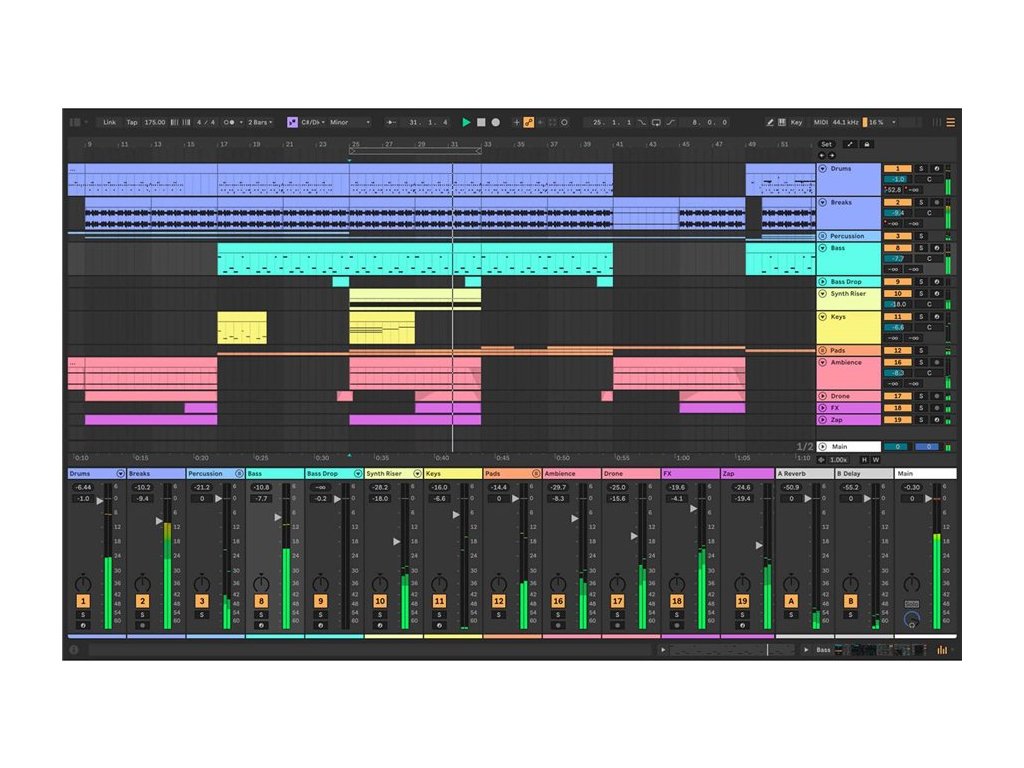Collapse the Drums track with its fold arrow

point(823,169)
